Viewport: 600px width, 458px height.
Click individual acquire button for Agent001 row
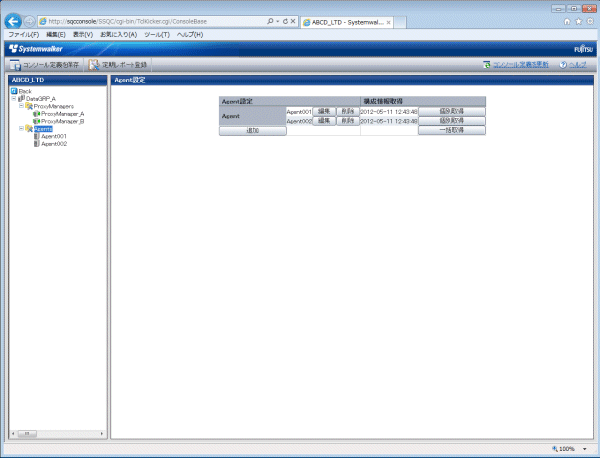pos(452,111)
